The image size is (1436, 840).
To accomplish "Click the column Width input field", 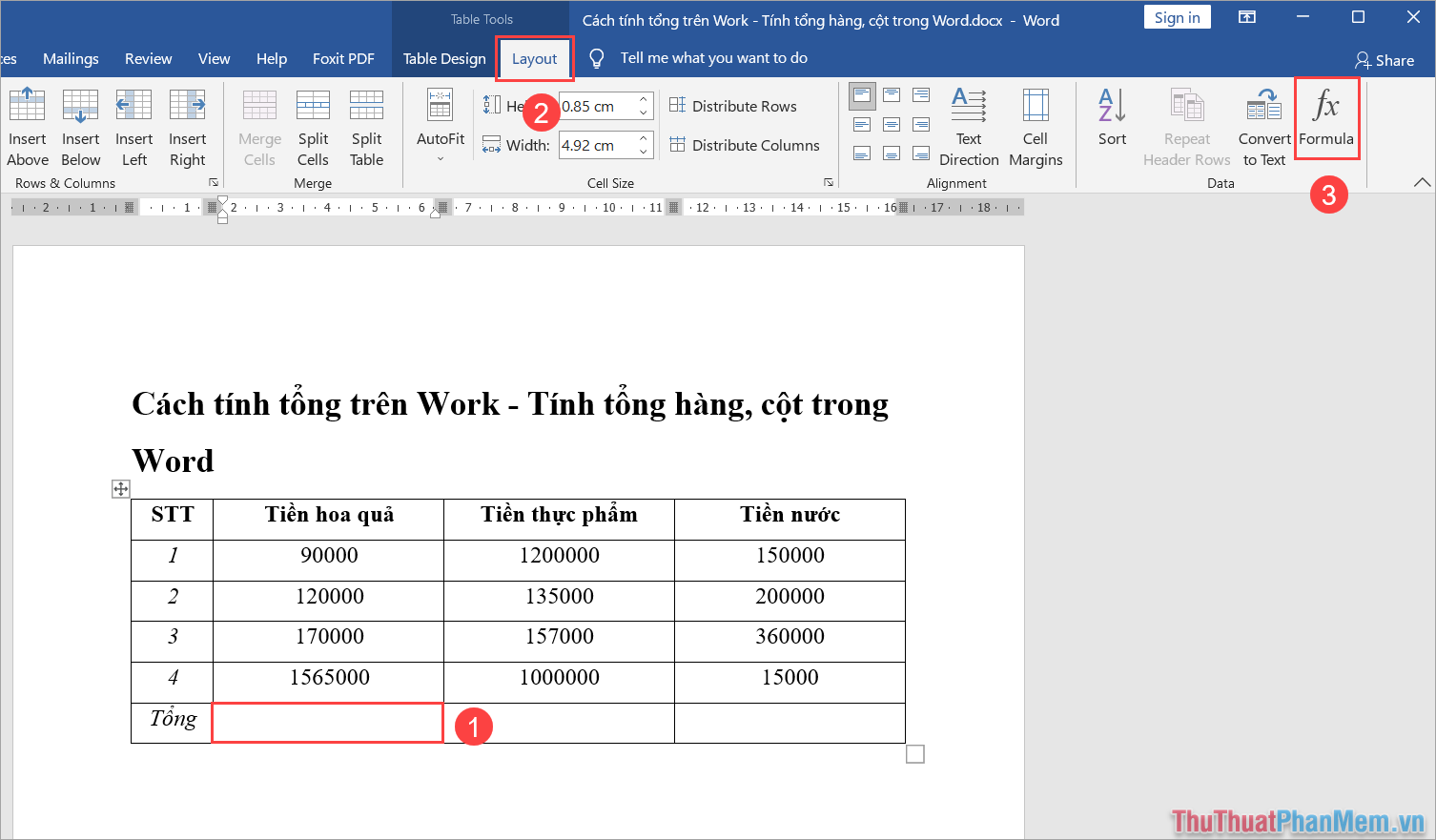I will pyautogui.click(x=597, y=145).
